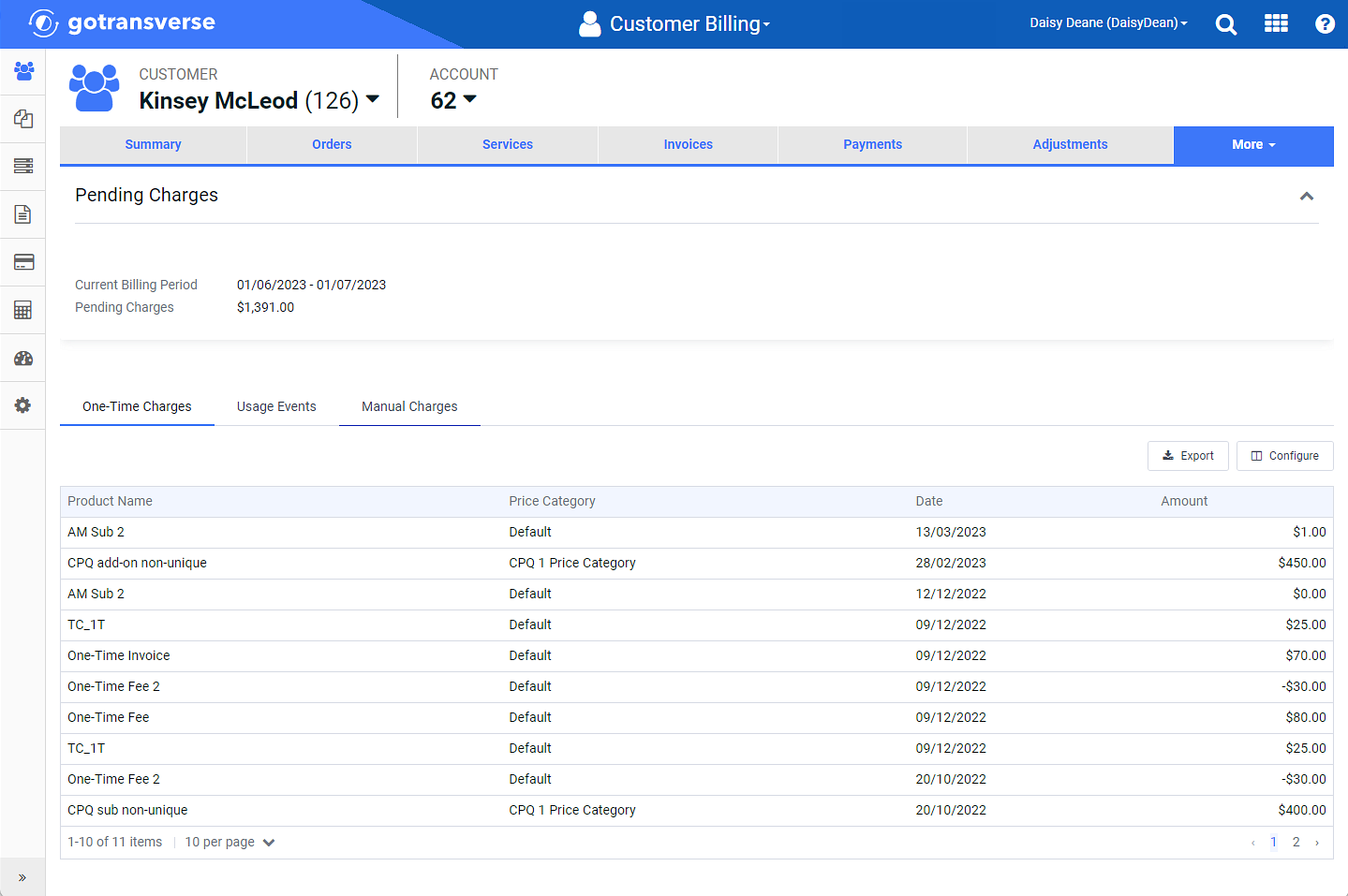Click the Date column header
The width and height of the screenshot is (1348, 896).
point(929,502)
